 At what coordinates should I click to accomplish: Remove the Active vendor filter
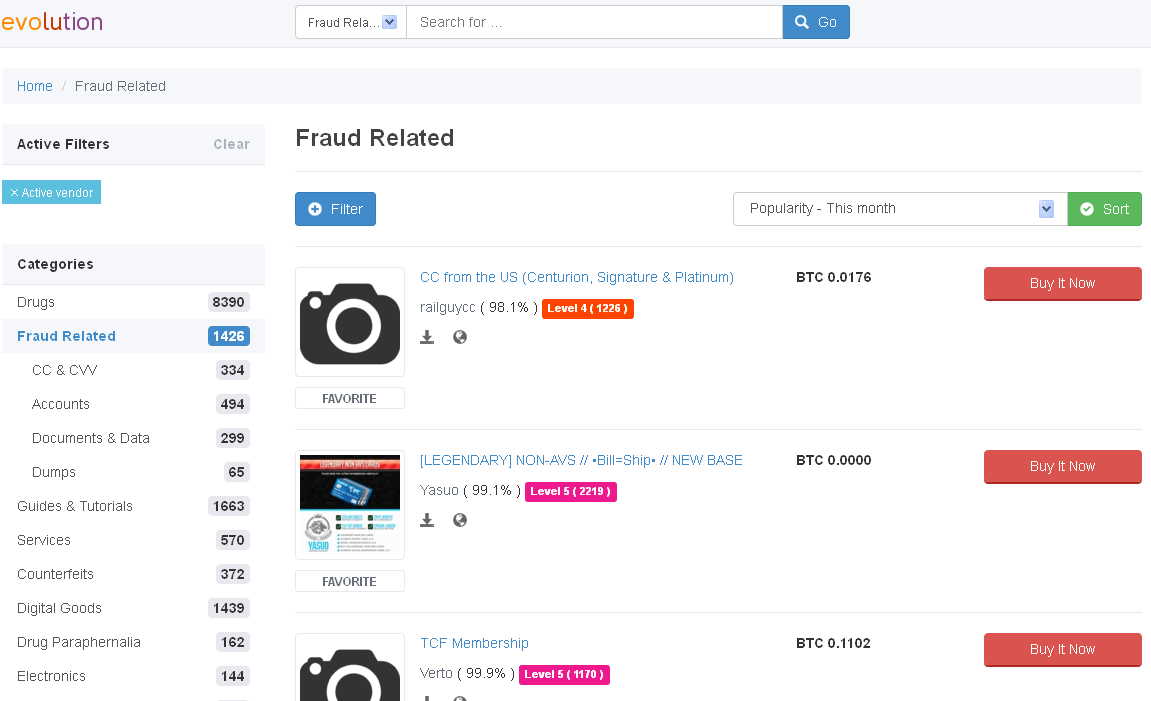(15, 191)
